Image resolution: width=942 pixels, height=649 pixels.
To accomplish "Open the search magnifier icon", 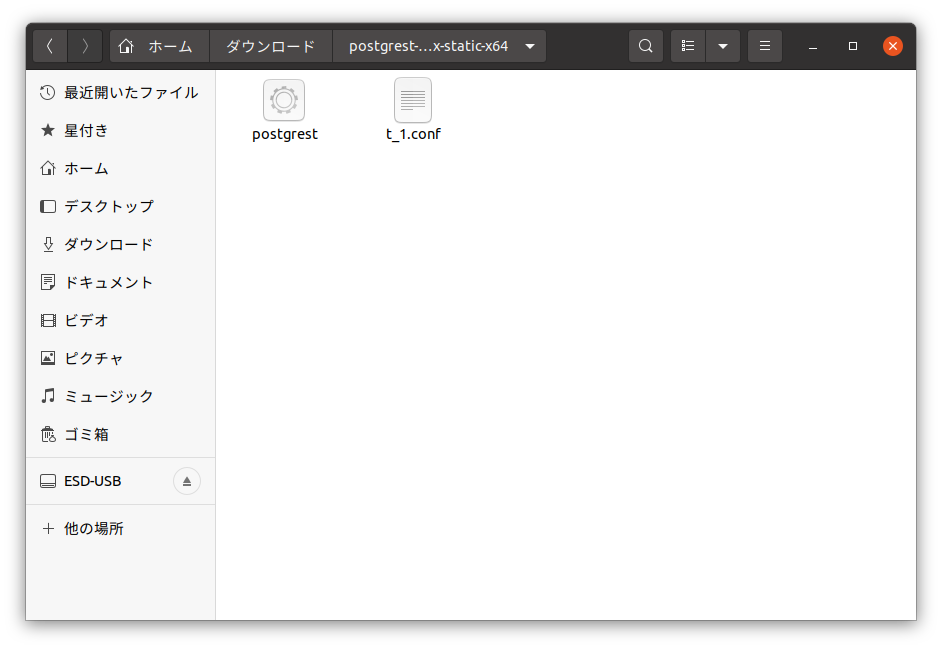I will 646,46.
